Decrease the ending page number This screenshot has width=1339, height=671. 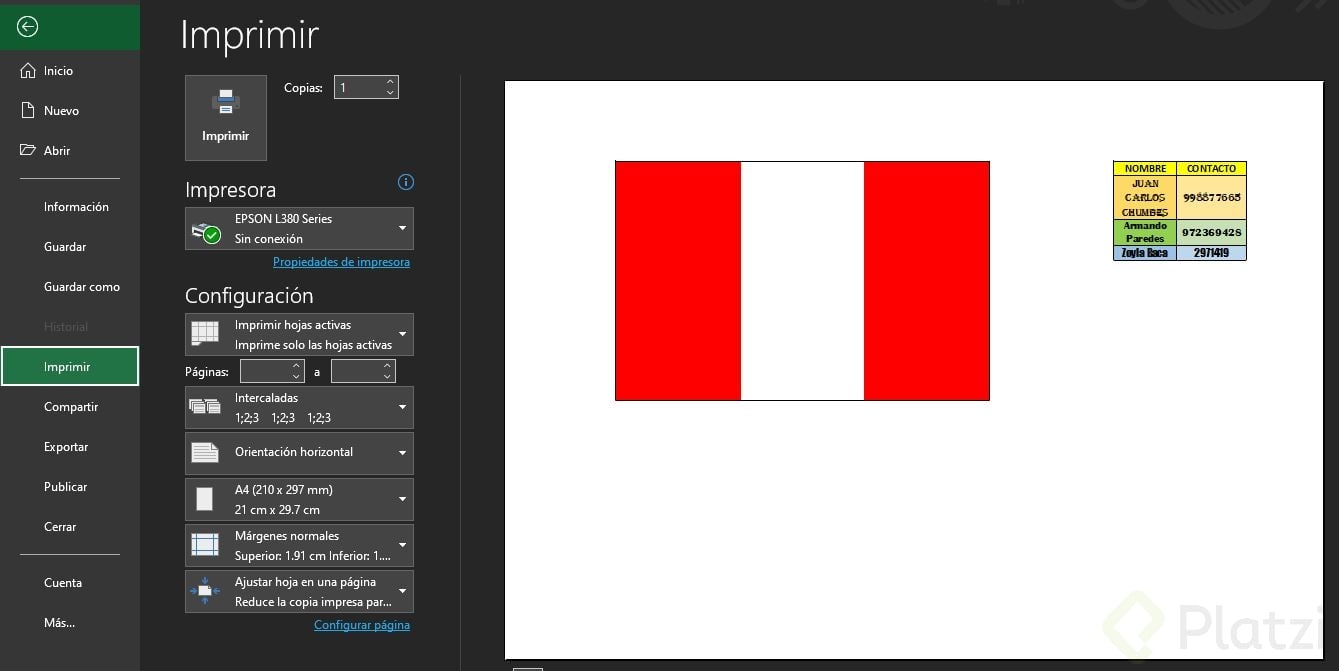(x=388, y=377)
